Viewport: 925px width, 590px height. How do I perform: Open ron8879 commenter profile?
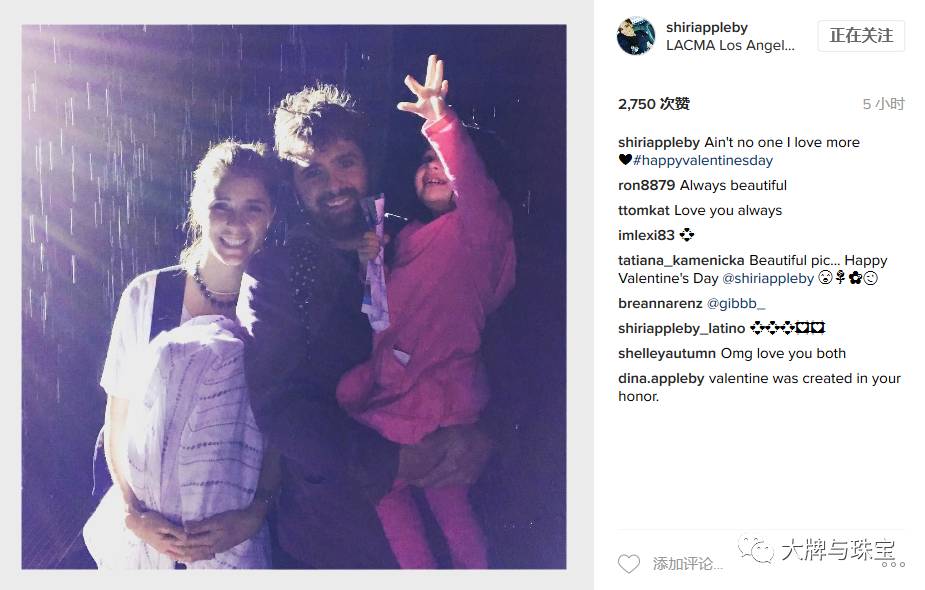646,185
